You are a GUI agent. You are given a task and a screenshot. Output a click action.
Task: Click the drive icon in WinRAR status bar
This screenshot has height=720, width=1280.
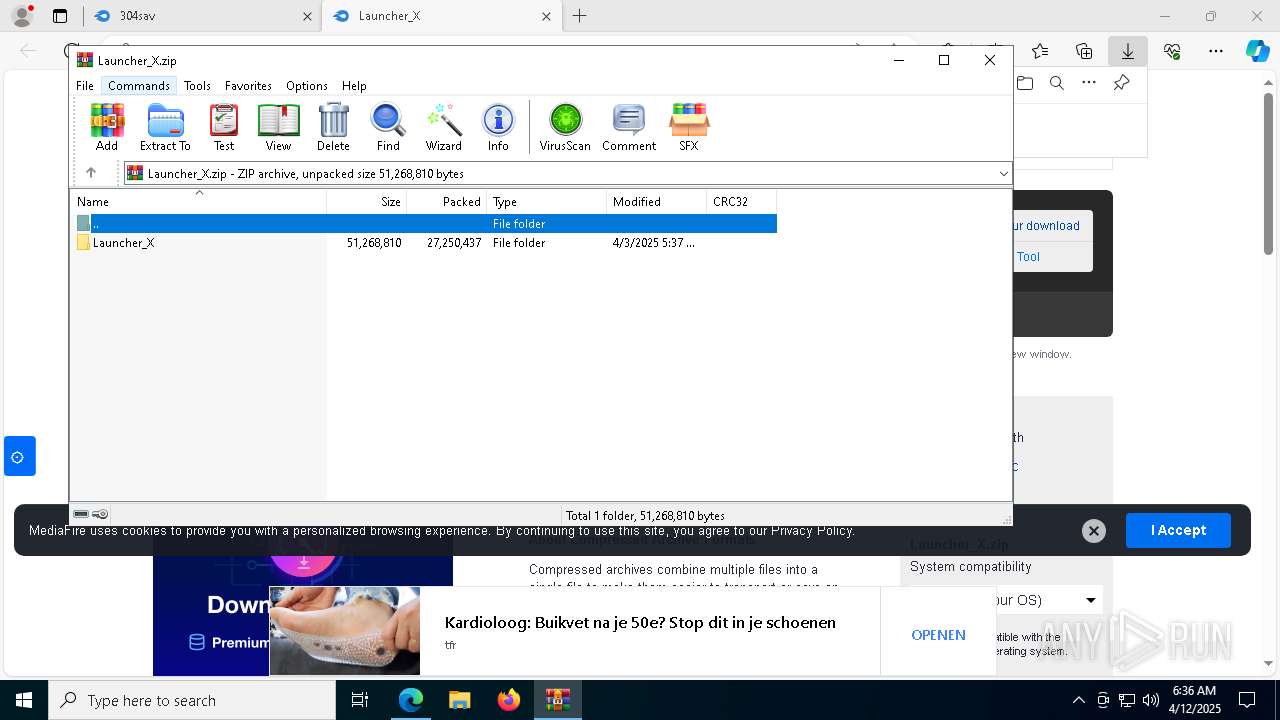point(81,515)
